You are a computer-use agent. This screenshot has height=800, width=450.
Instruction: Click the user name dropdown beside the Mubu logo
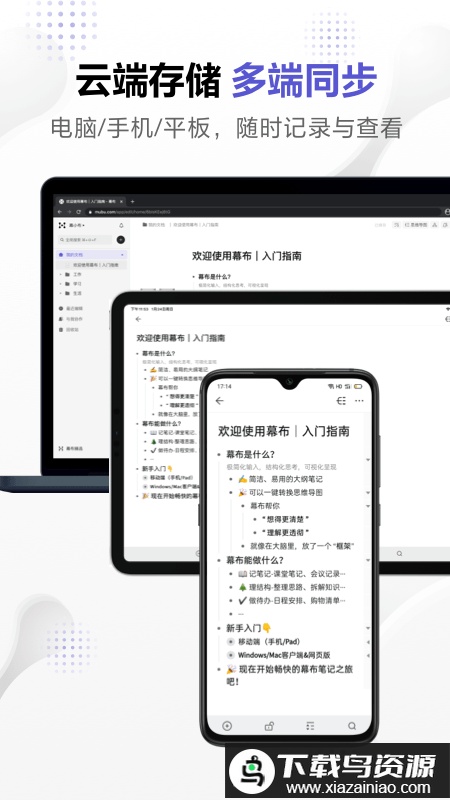pyautogui.click(x=77, y=225)
